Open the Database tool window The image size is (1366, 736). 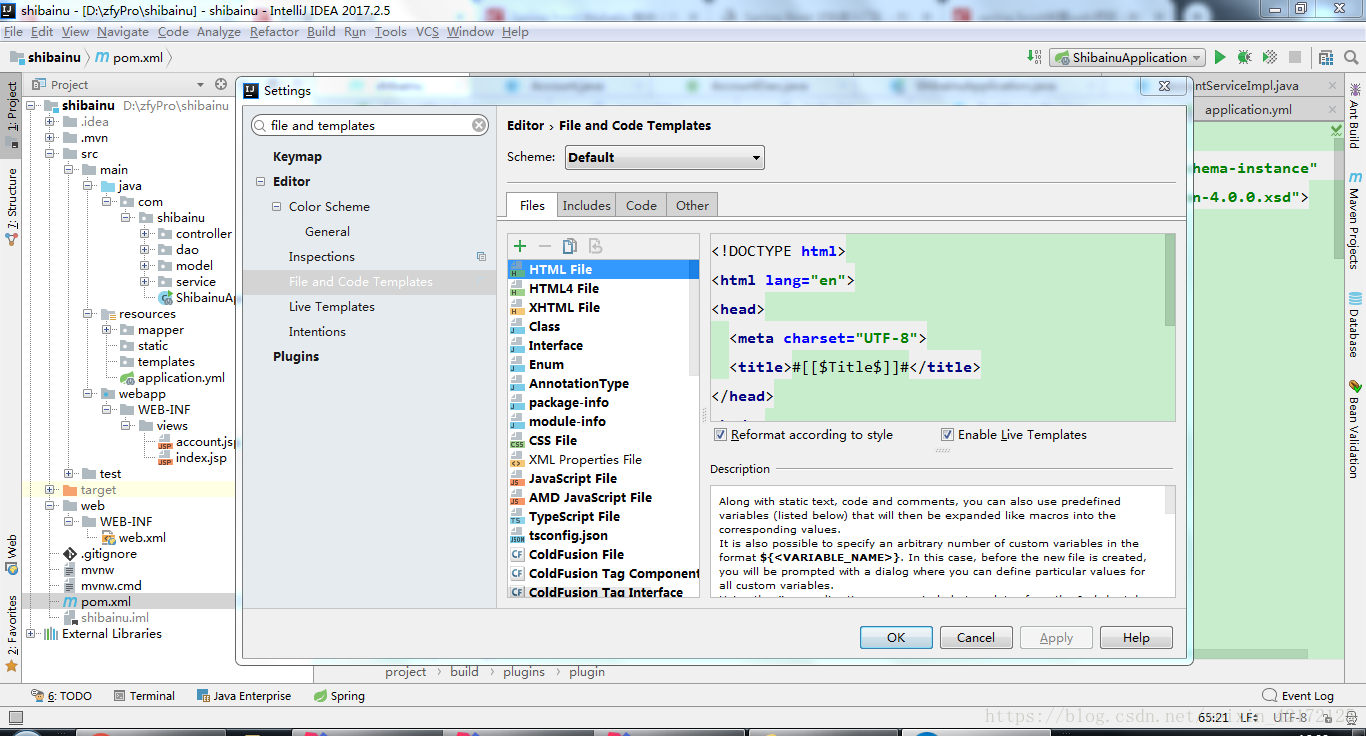(1354, 325)
